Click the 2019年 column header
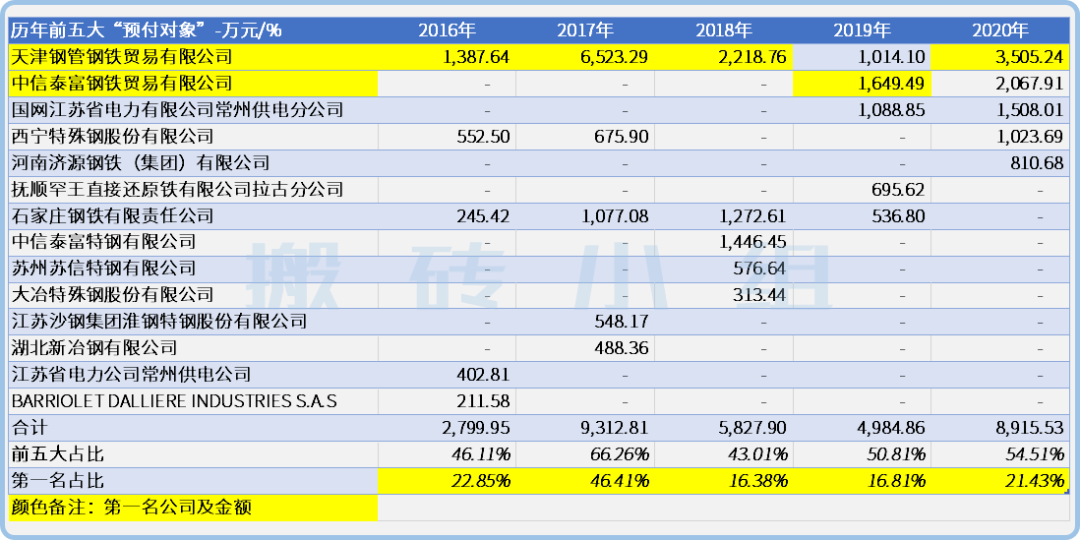Screen dimensions: 1080x540 862,30
